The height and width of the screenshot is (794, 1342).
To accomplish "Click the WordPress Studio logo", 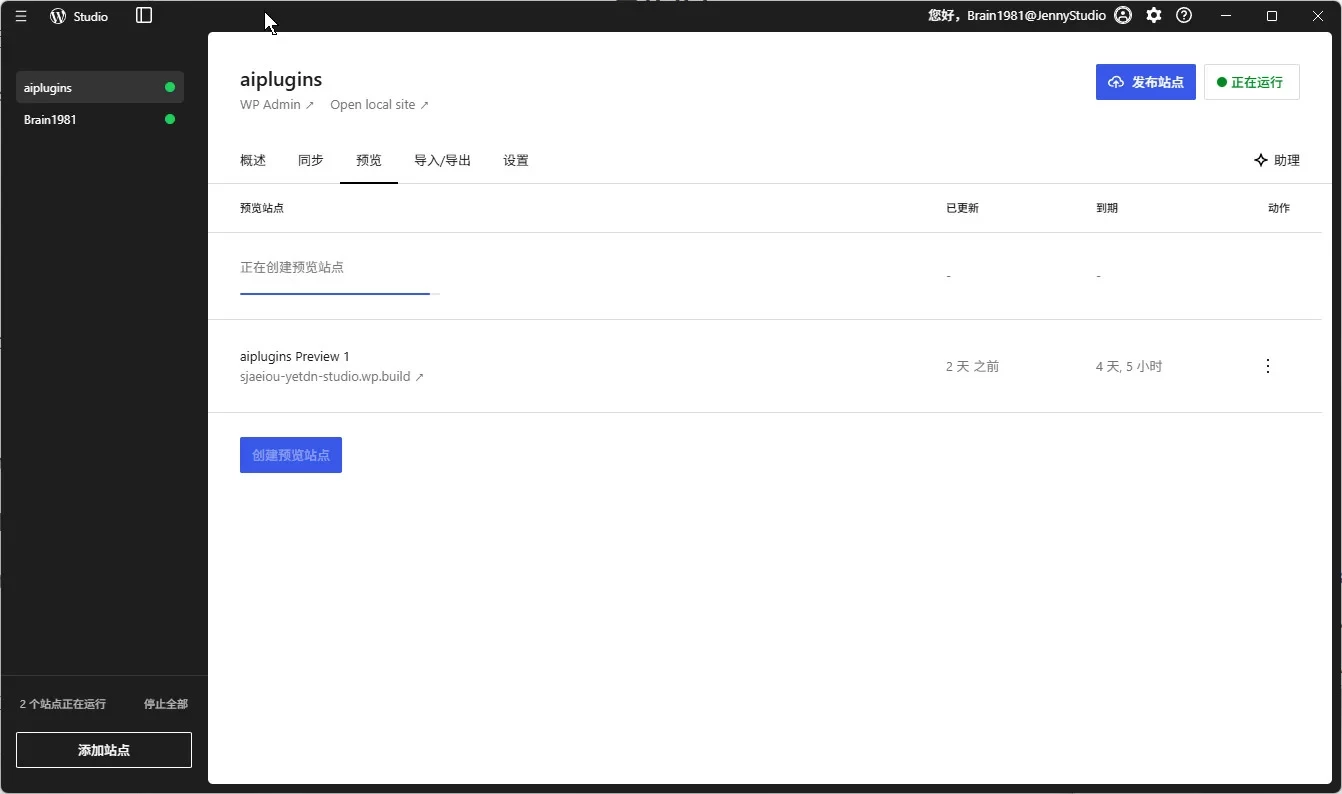I will (58, 16).
